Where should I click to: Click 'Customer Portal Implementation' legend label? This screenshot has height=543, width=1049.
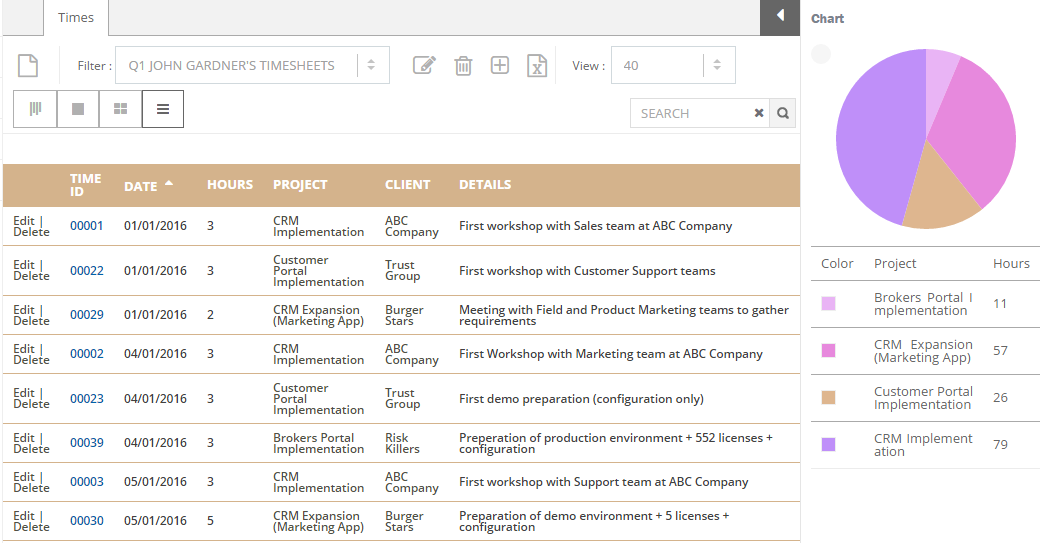[x=923, y=397]
